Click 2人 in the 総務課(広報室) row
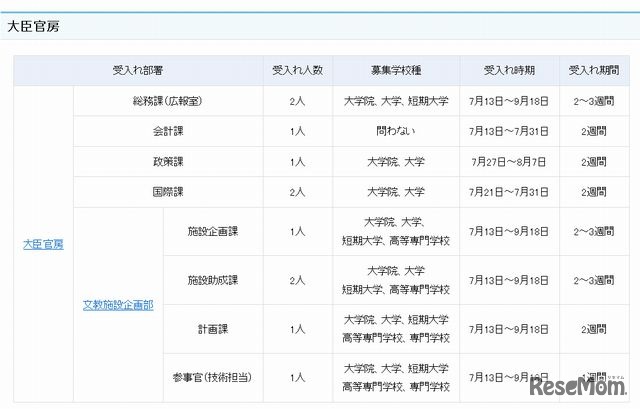The width and height of the screenshot is (640, 409). (x=298, y=101)
